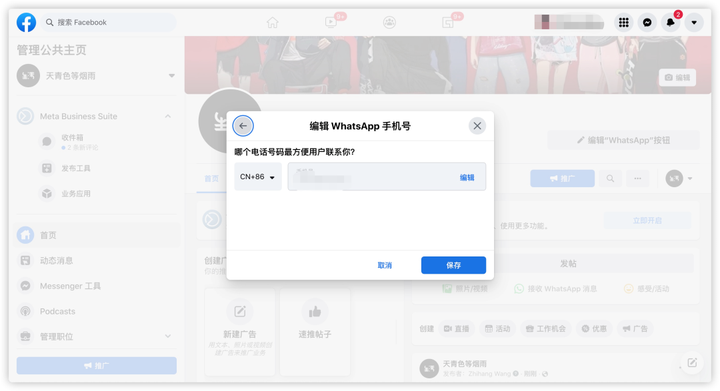Open the page identity avatar dropdown

679,178
